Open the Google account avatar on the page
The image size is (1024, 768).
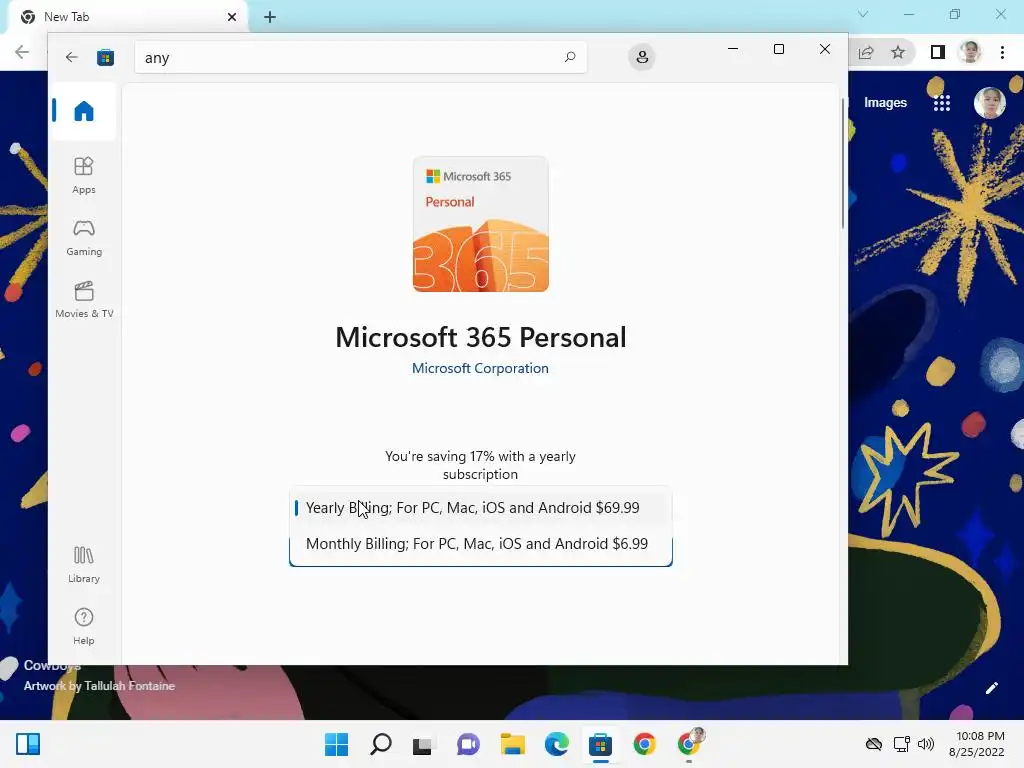tap(989, 103)
